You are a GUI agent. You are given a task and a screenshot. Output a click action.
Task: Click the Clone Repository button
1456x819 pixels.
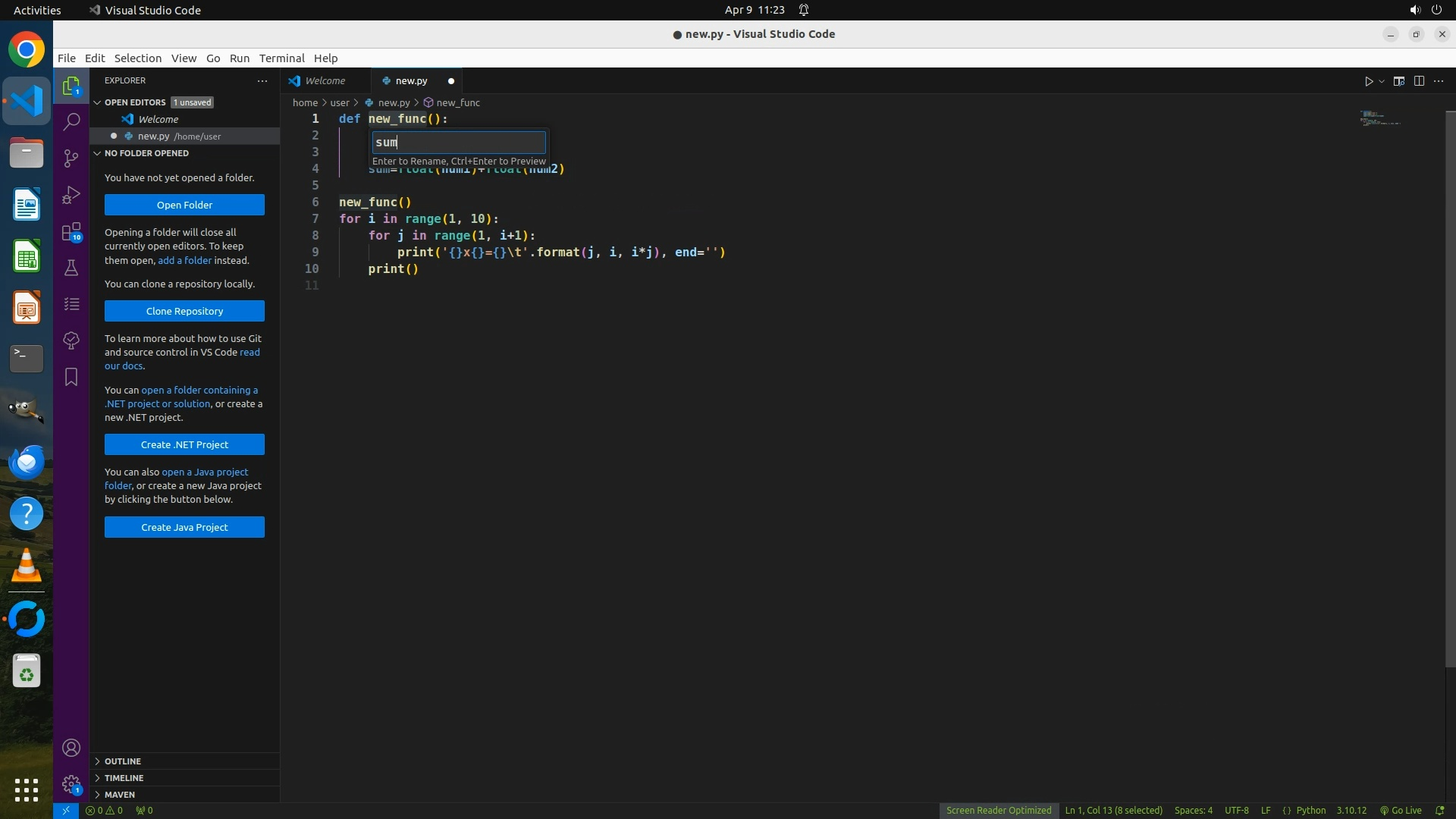[x=184, y=311]
